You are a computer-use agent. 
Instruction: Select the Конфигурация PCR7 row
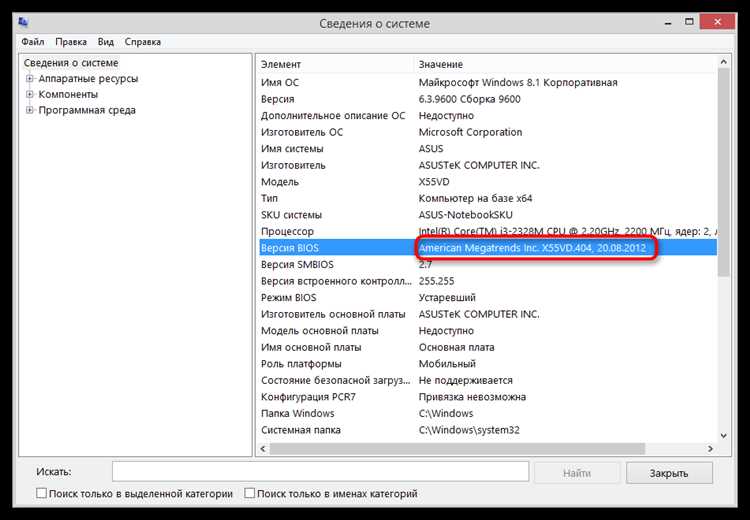click(x=488, y=397)
